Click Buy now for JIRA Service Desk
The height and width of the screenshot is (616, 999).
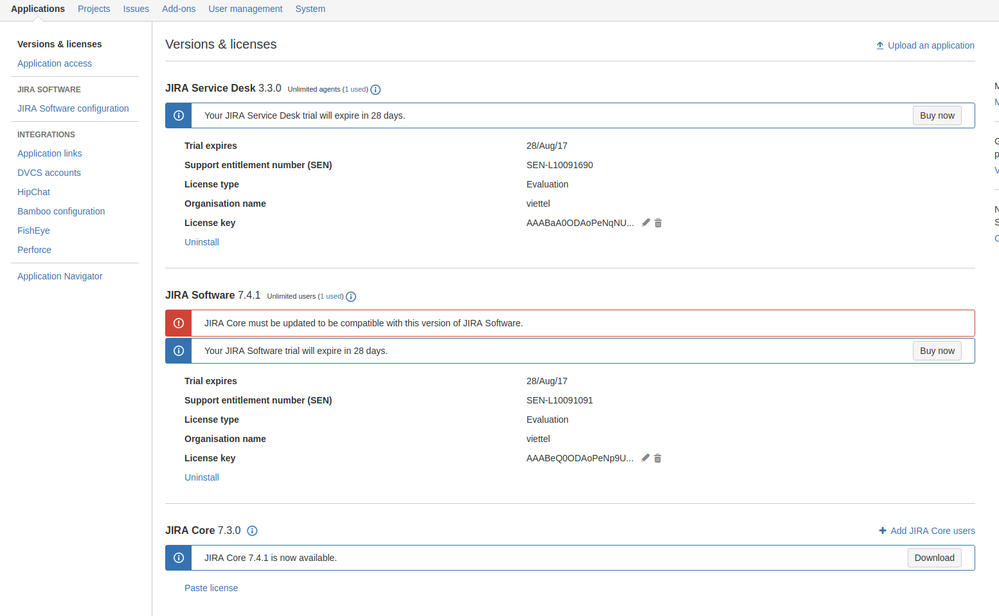click(937, 115)
